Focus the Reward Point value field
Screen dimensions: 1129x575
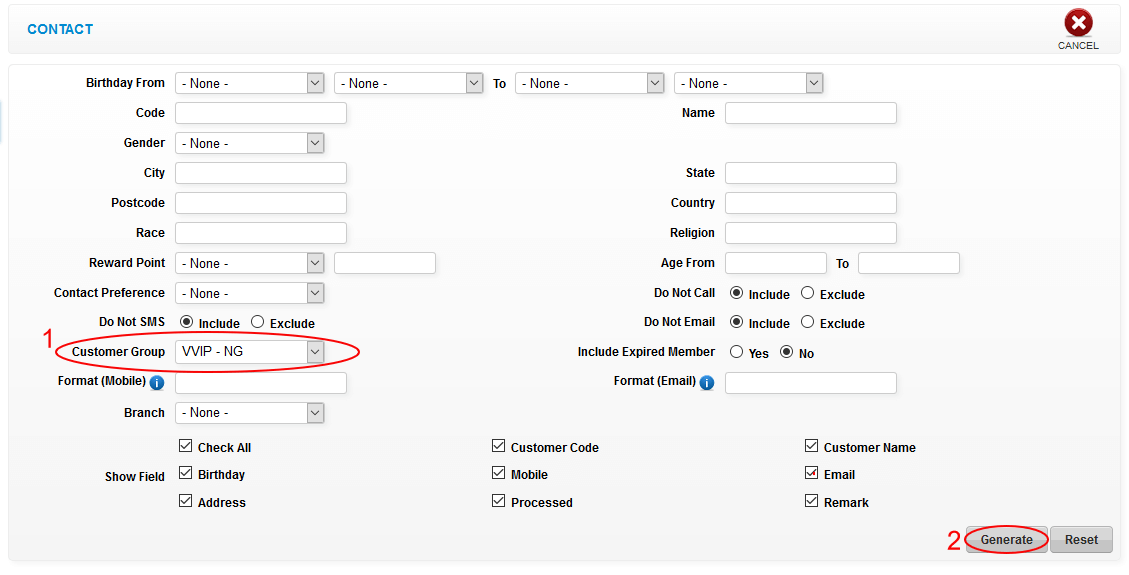coord(384,263)
